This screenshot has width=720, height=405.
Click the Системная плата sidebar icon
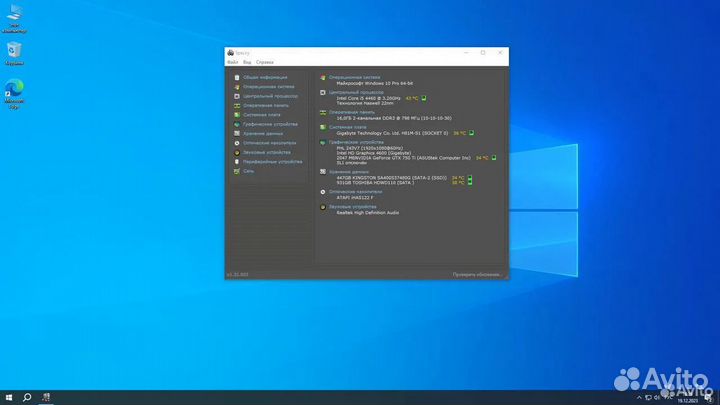[237, 115]
